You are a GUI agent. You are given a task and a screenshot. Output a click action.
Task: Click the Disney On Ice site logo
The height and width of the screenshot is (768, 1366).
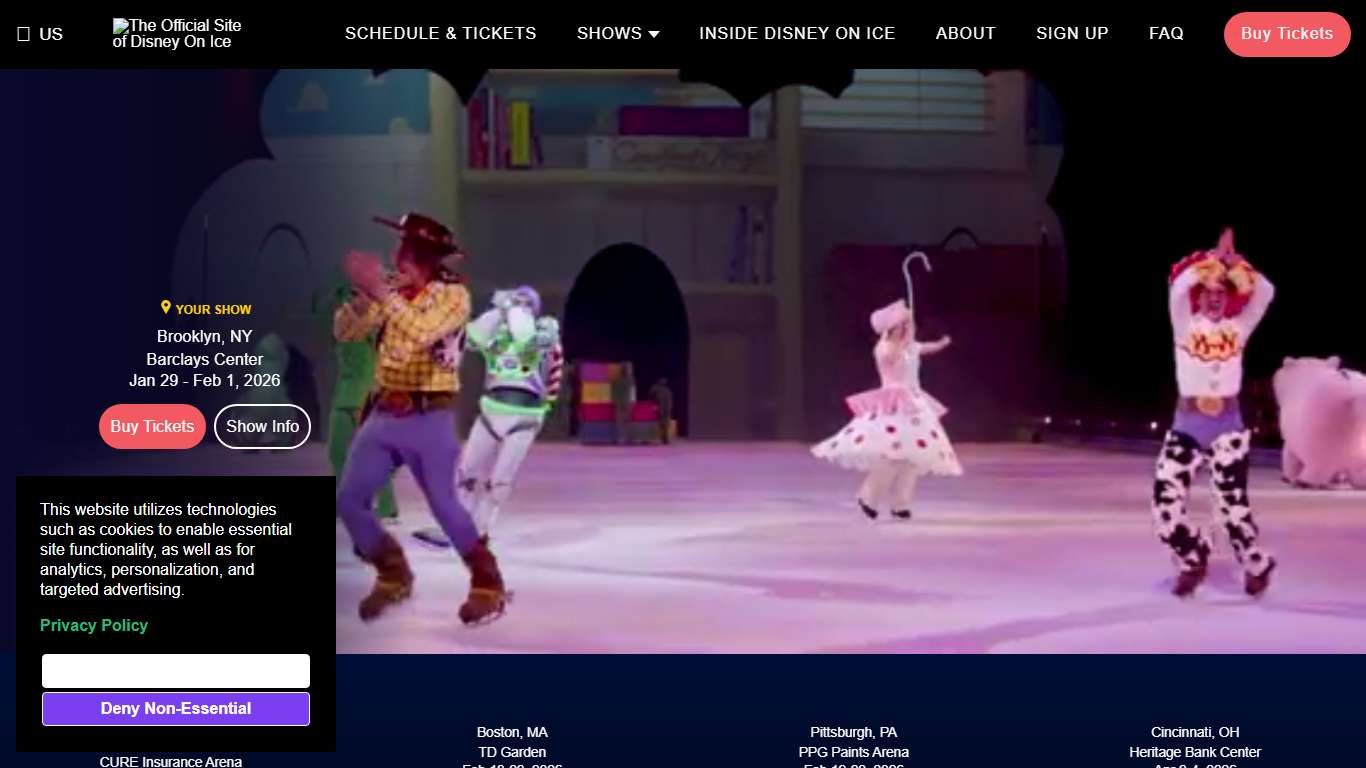(x=175, y=33)
